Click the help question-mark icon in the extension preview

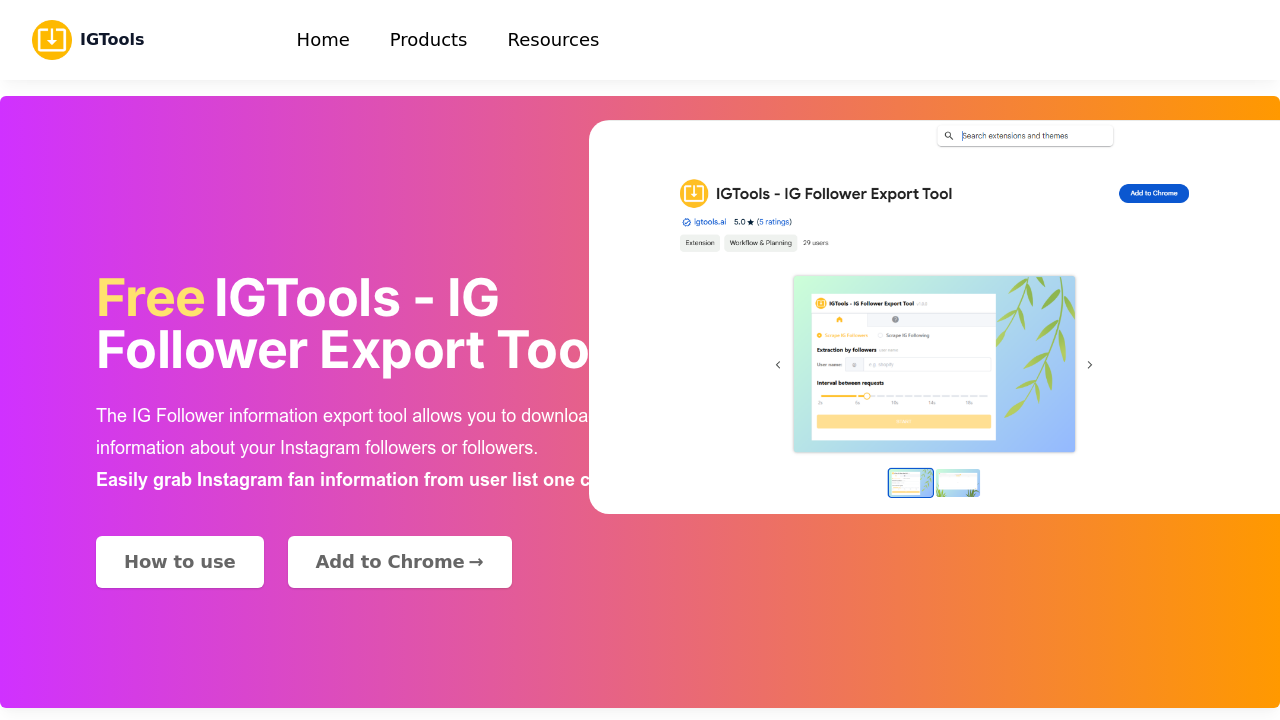[x=895, y=320]
